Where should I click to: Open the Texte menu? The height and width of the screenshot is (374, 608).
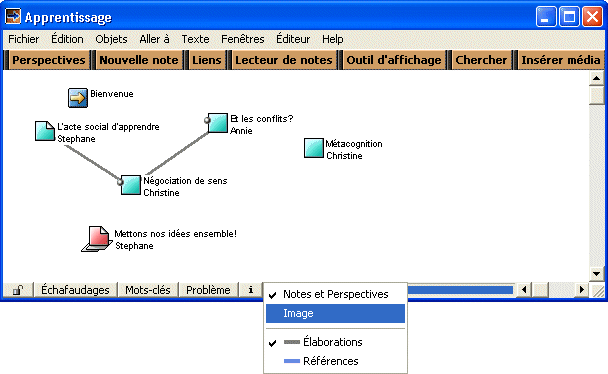tap(195, 39)
